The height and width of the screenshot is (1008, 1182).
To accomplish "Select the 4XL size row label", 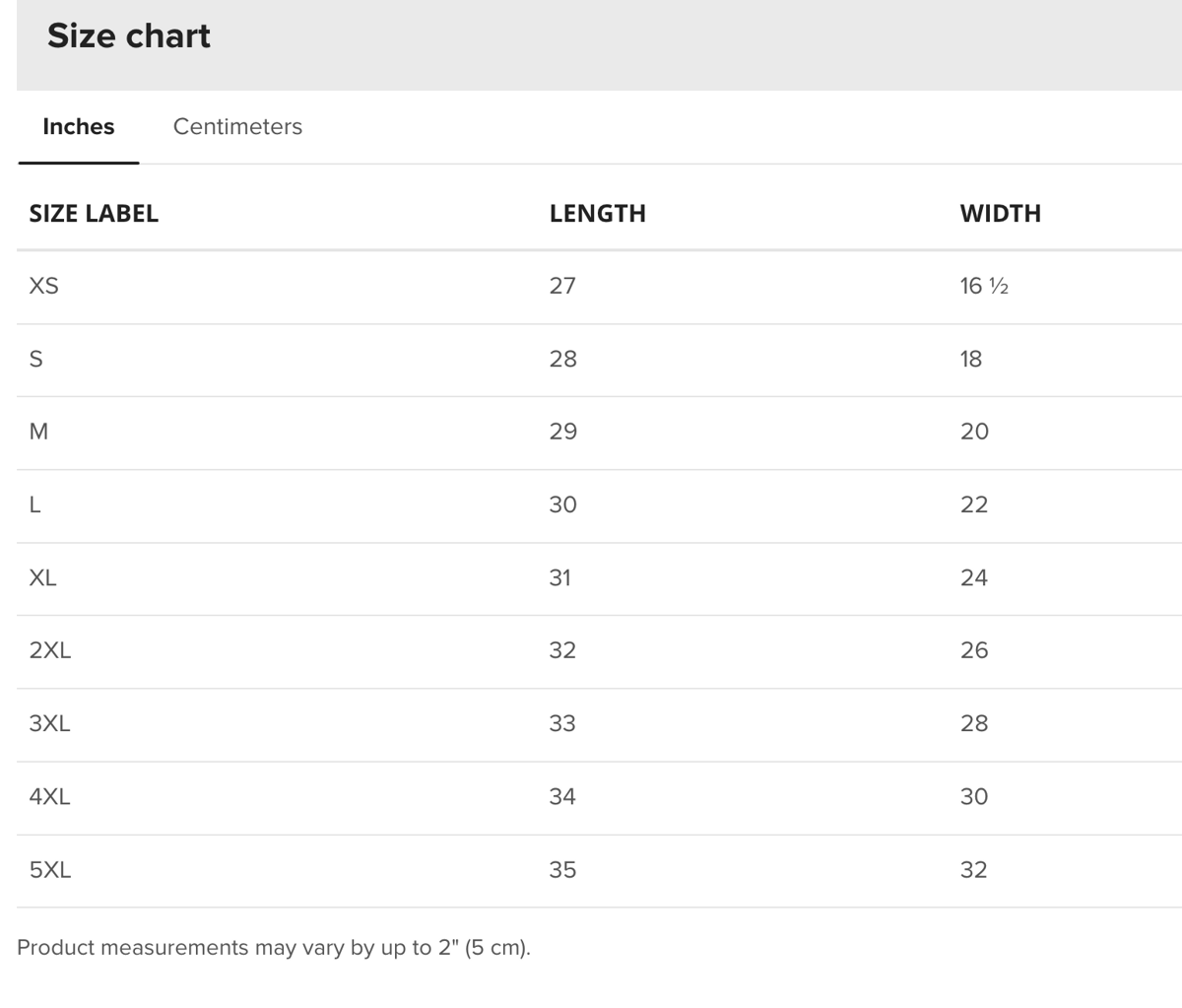I will pos(50,796).
